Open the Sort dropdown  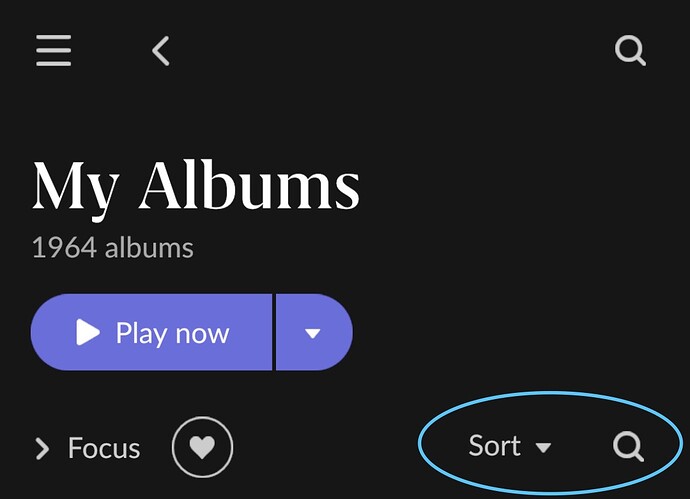point(510,446)
